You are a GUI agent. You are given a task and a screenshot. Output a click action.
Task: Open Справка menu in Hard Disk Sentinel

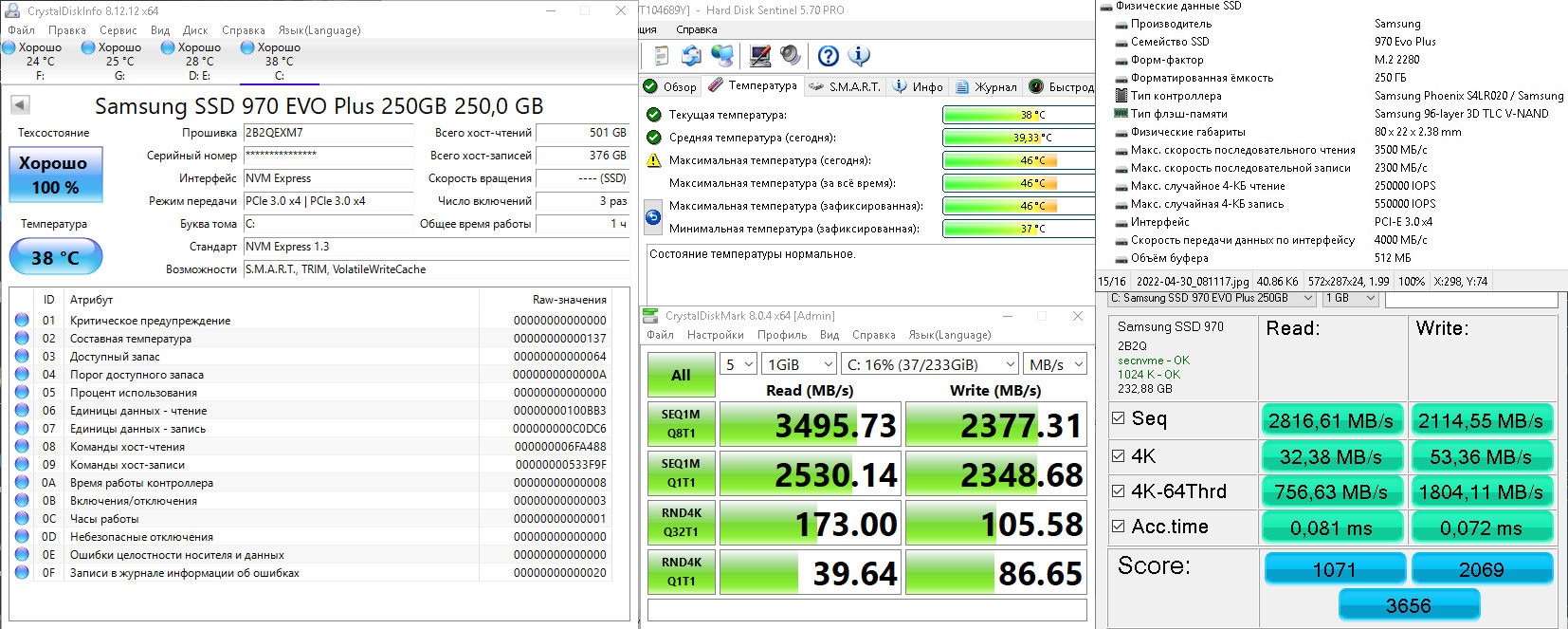point(697,29)
